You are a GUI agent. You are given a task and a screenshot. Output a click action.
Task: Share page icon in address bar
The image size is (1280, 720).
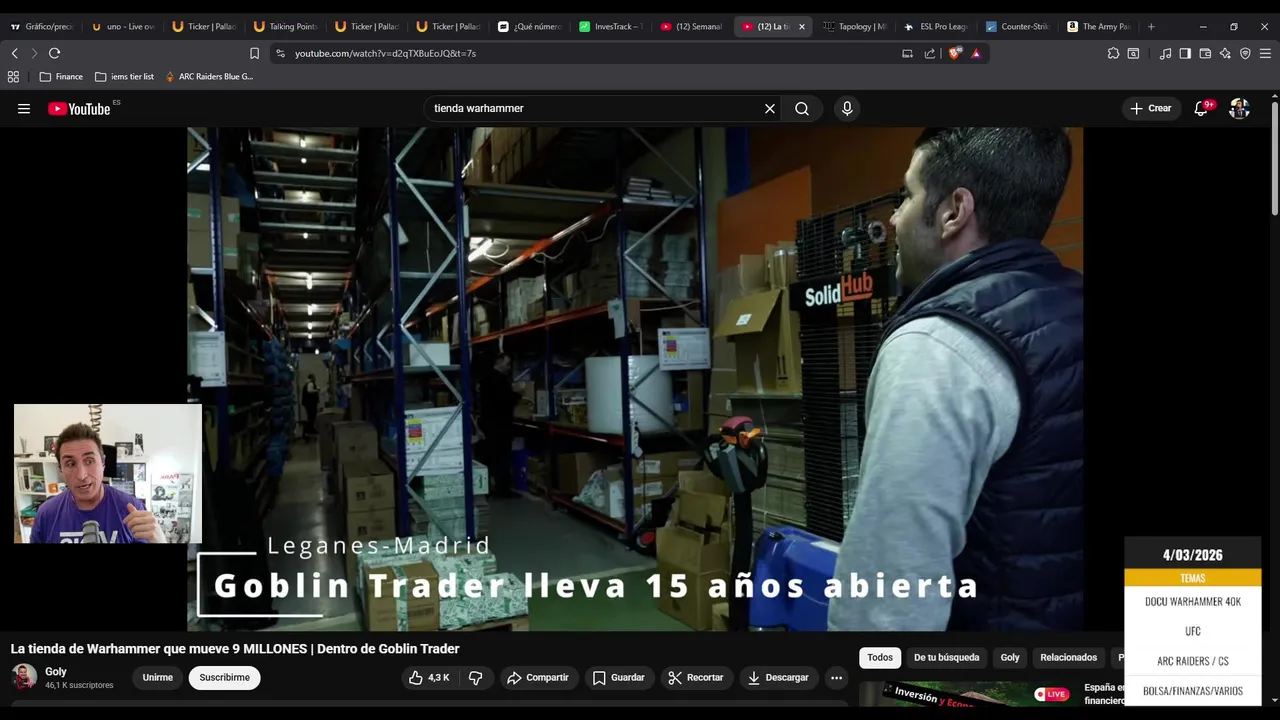click(x=930, y=53)
